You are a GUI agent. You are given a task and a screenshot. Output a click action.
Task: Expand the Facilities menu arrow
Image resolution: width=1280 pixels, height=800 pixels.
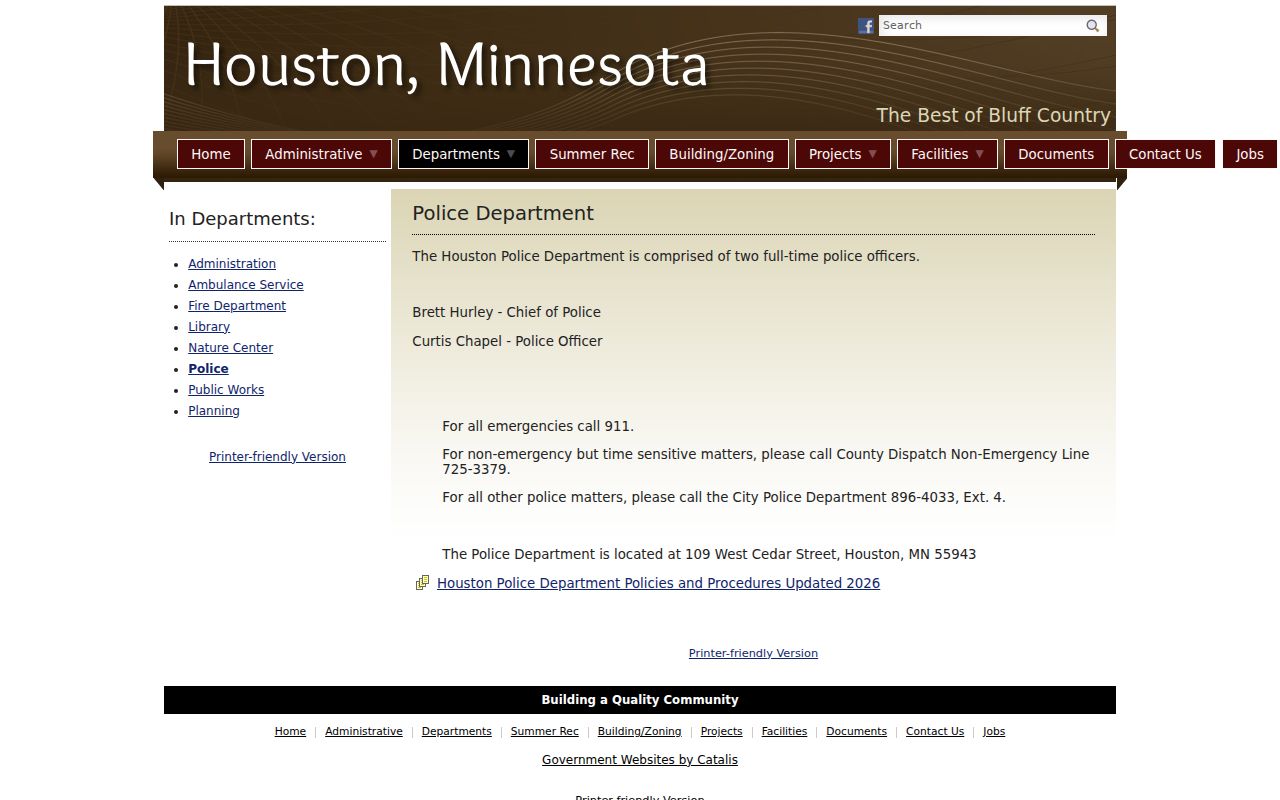pyautogui.click(x=980, y=154)
